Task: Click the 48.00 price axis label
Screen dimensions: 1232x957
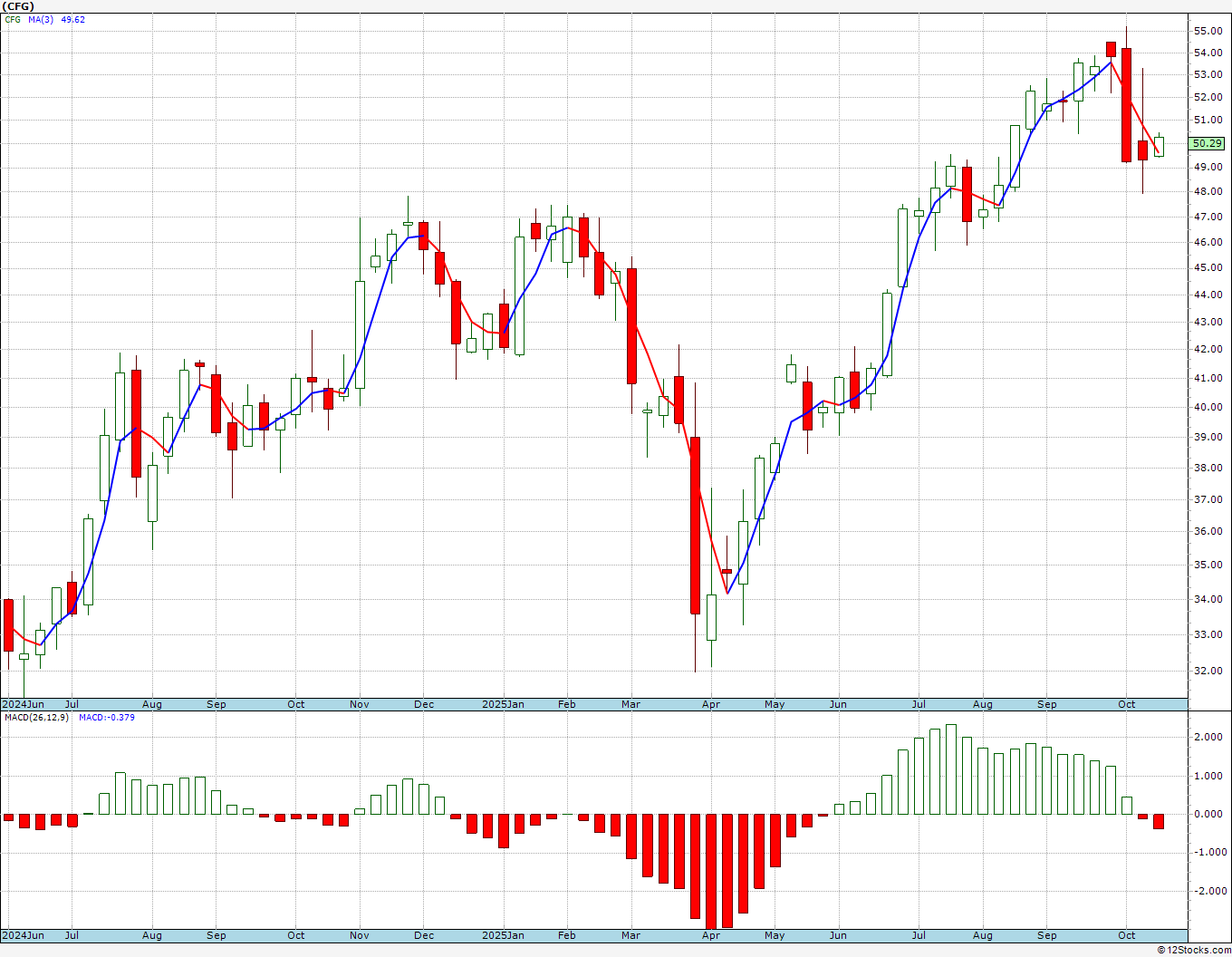Action: point(1208,191)
